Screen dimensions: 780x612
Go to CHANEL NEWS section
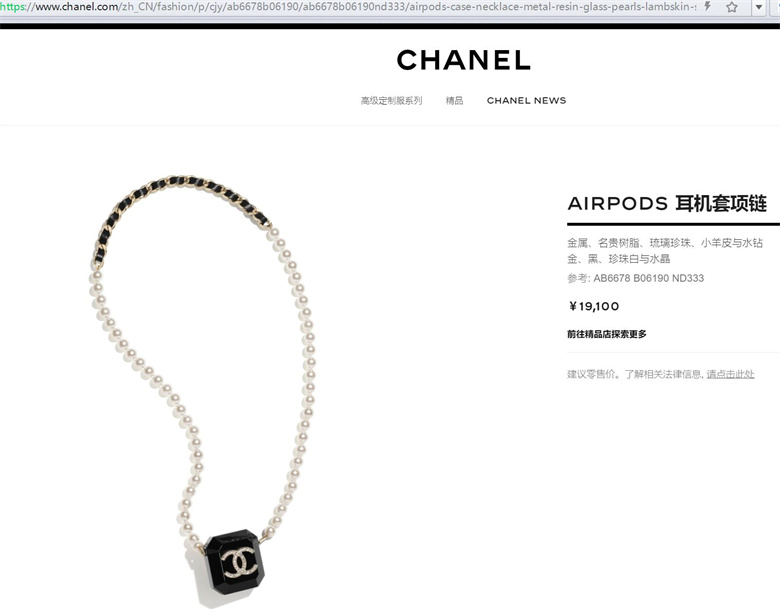[x=526, y=101]
